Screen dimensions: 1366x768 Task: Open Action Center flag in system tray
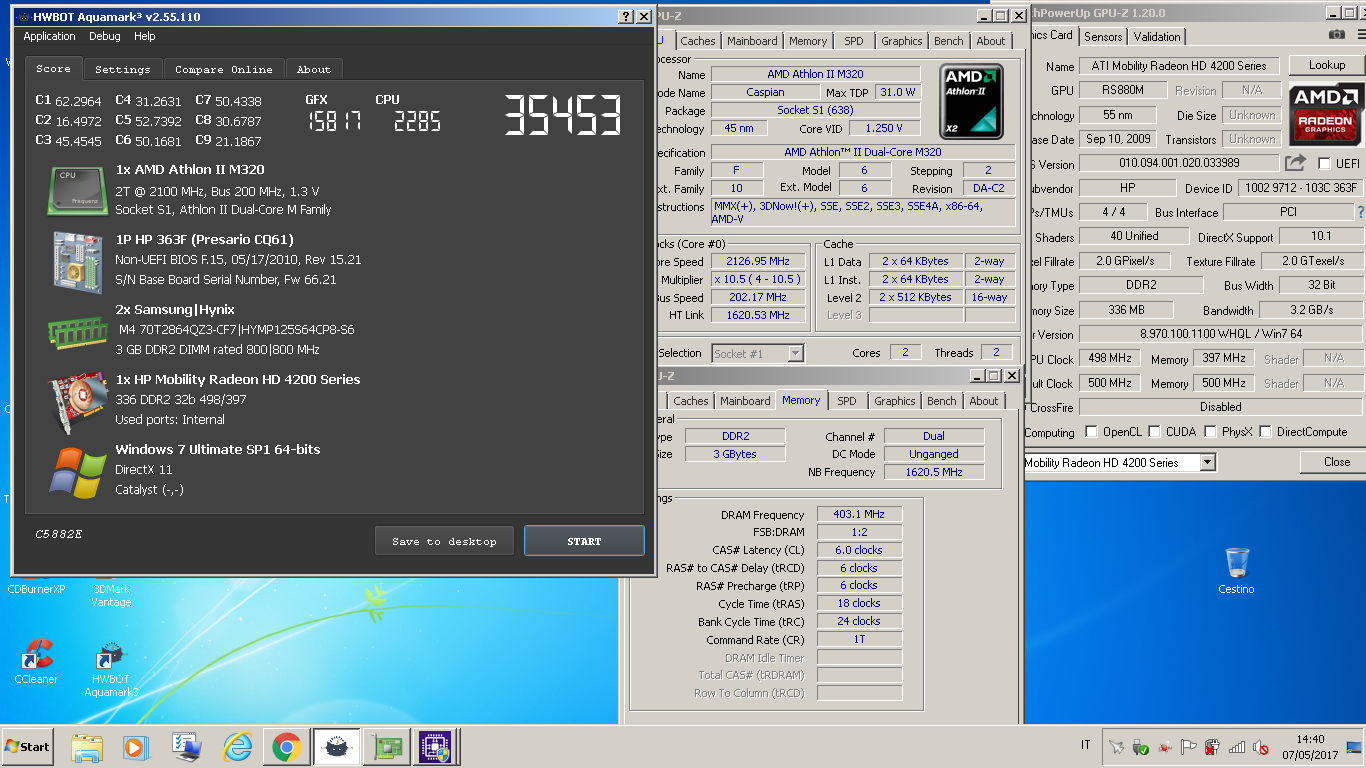(1189, 747)
